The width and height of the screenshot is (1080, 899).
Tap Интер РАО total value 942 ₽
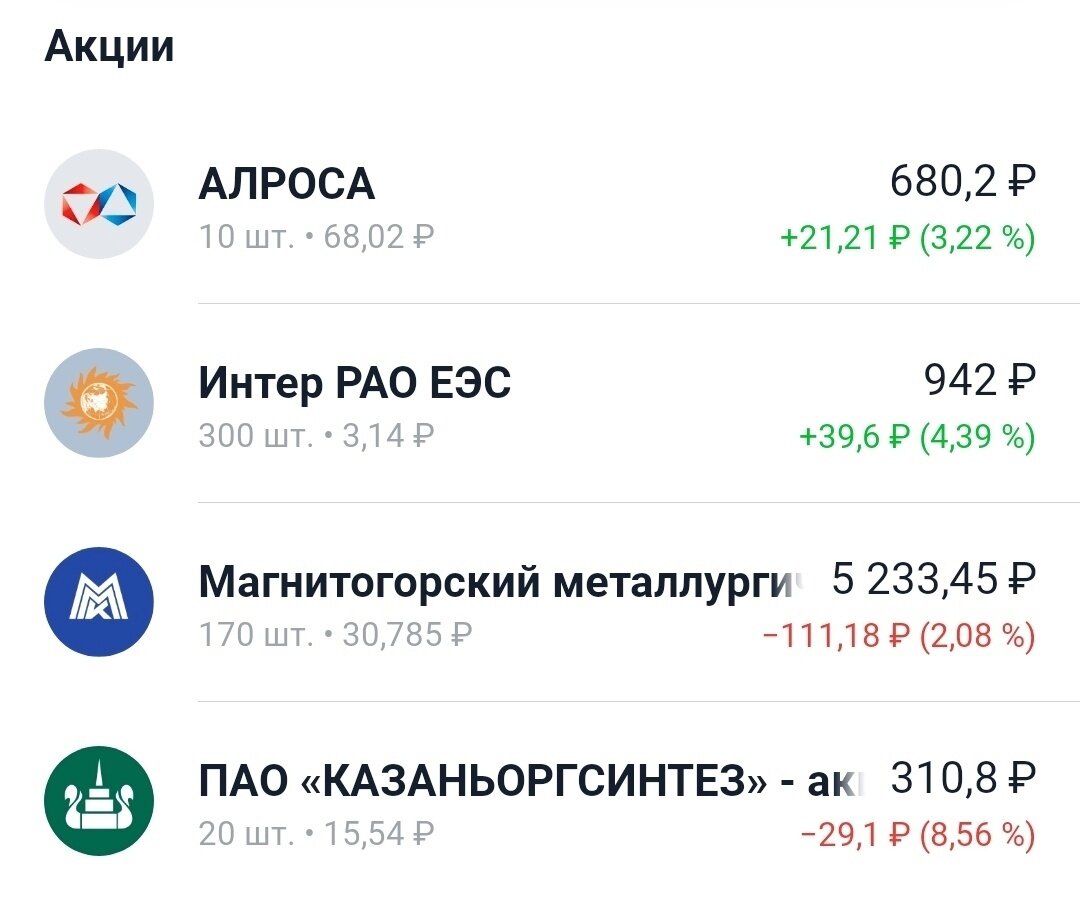pyautogui.click(x=979, y=380)
